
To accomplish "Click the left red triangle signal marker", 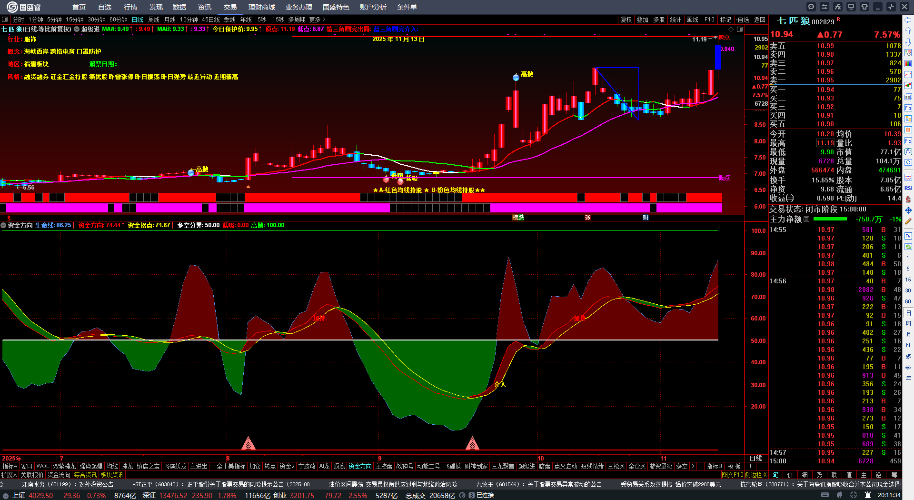I will tap(248, 443).
